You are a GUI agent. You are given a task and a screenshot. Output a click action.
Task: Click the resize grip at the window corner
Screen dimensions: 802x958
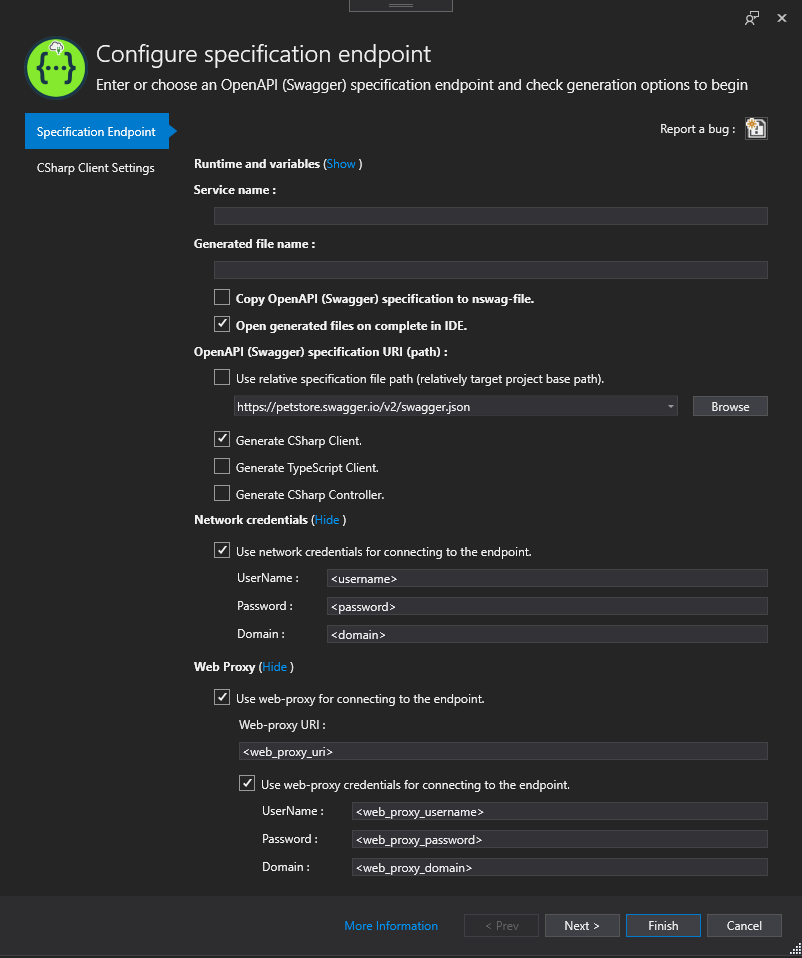click(x=795, y=949)
